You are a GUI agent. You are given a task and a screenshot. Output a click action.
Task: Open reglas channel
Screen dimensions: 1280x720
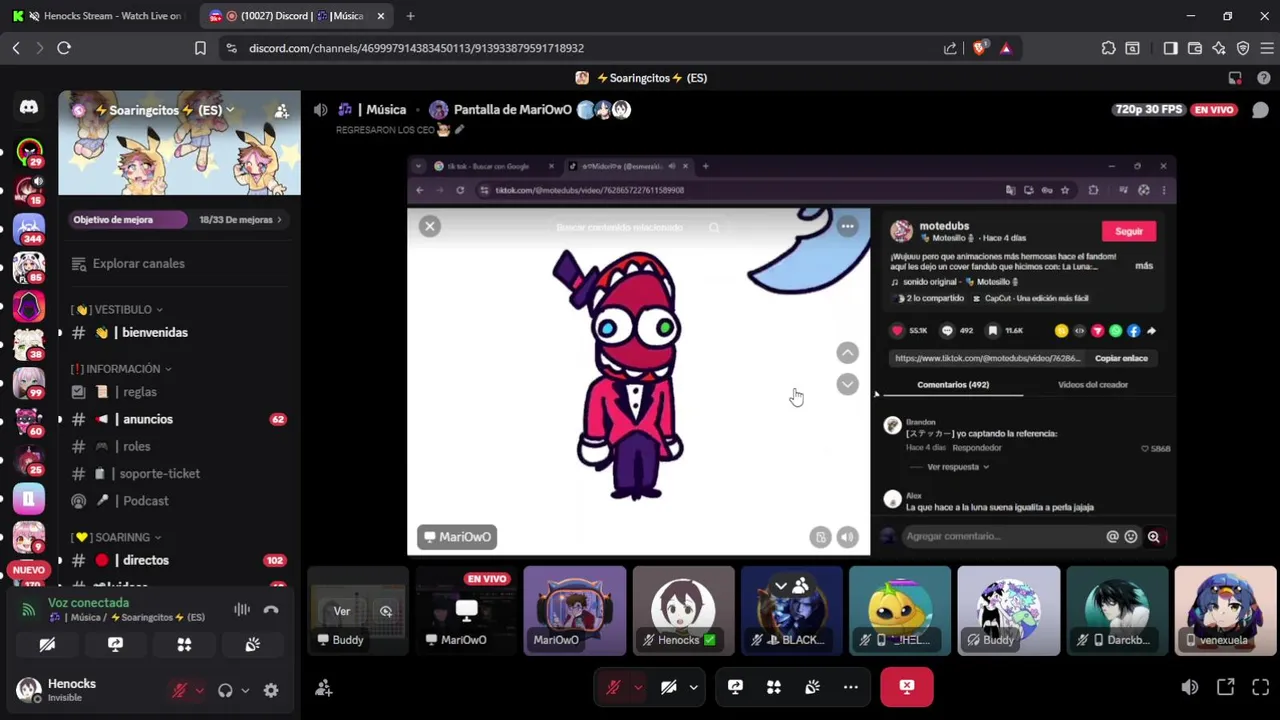[x=179, y=392]
